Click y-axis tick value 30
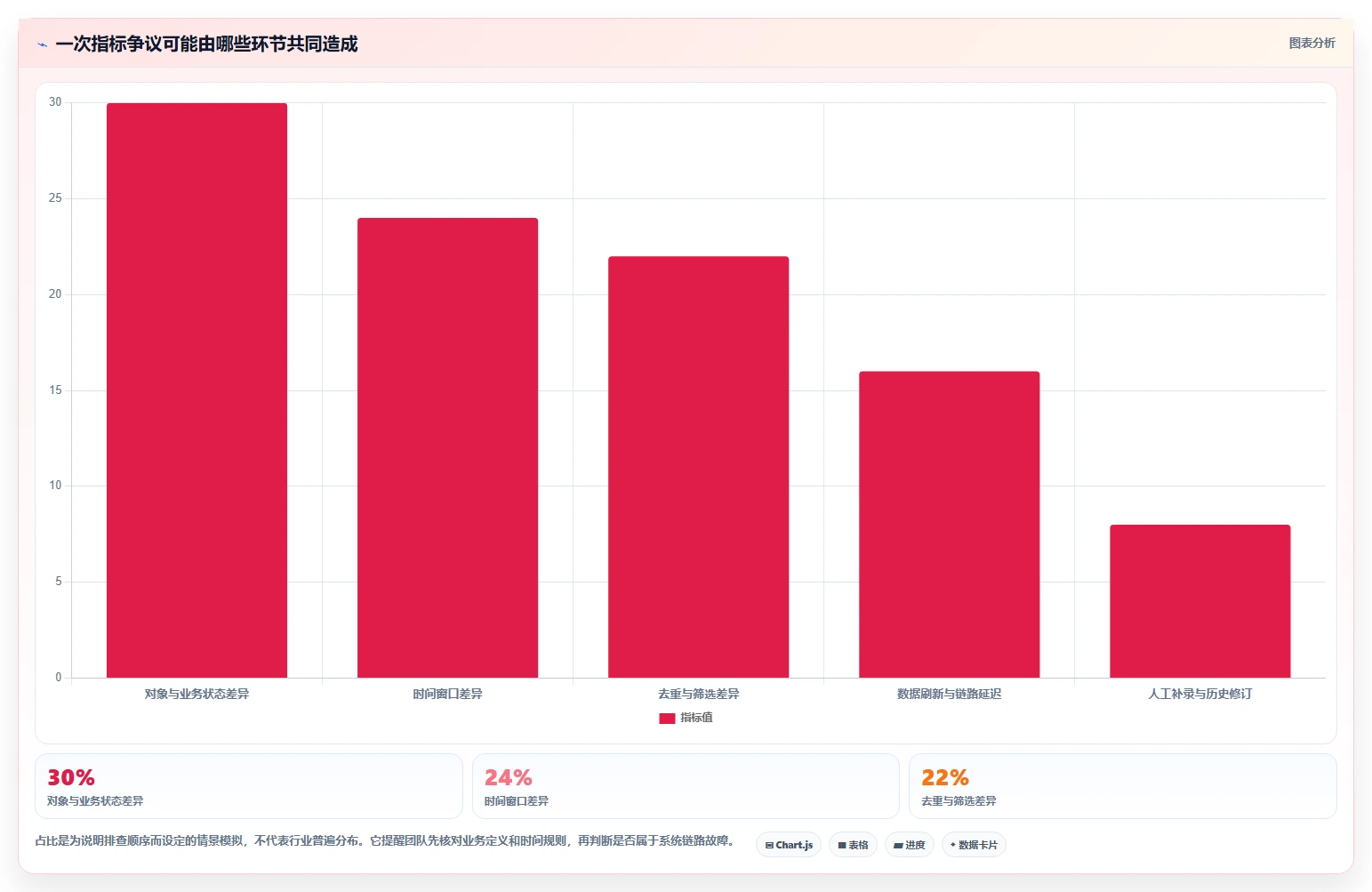1372x892 pixels. 55,102
